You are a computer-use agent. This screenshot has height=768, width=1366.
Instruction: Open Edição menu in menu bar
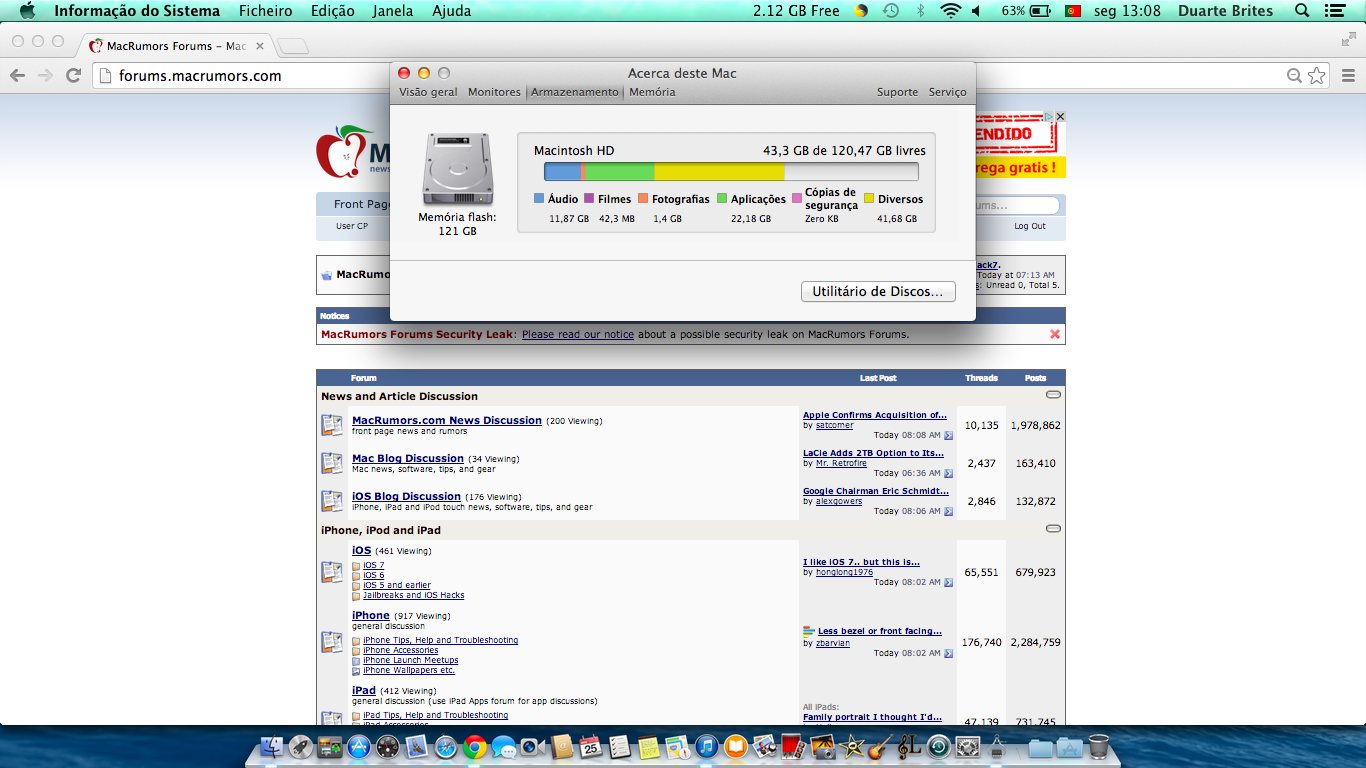[x=332, y=11]
